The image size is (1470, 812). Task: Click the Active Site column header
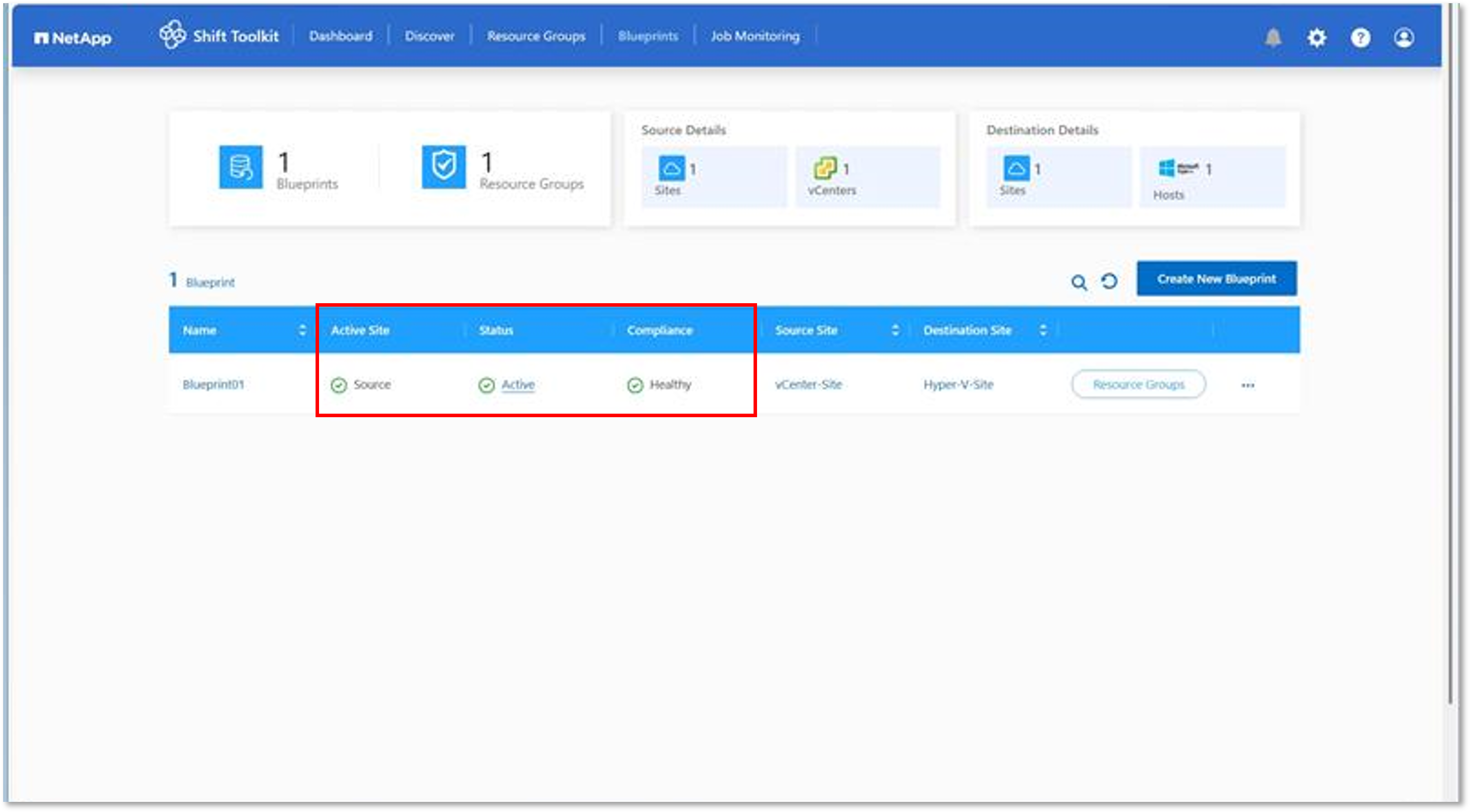tap(360, 330)
